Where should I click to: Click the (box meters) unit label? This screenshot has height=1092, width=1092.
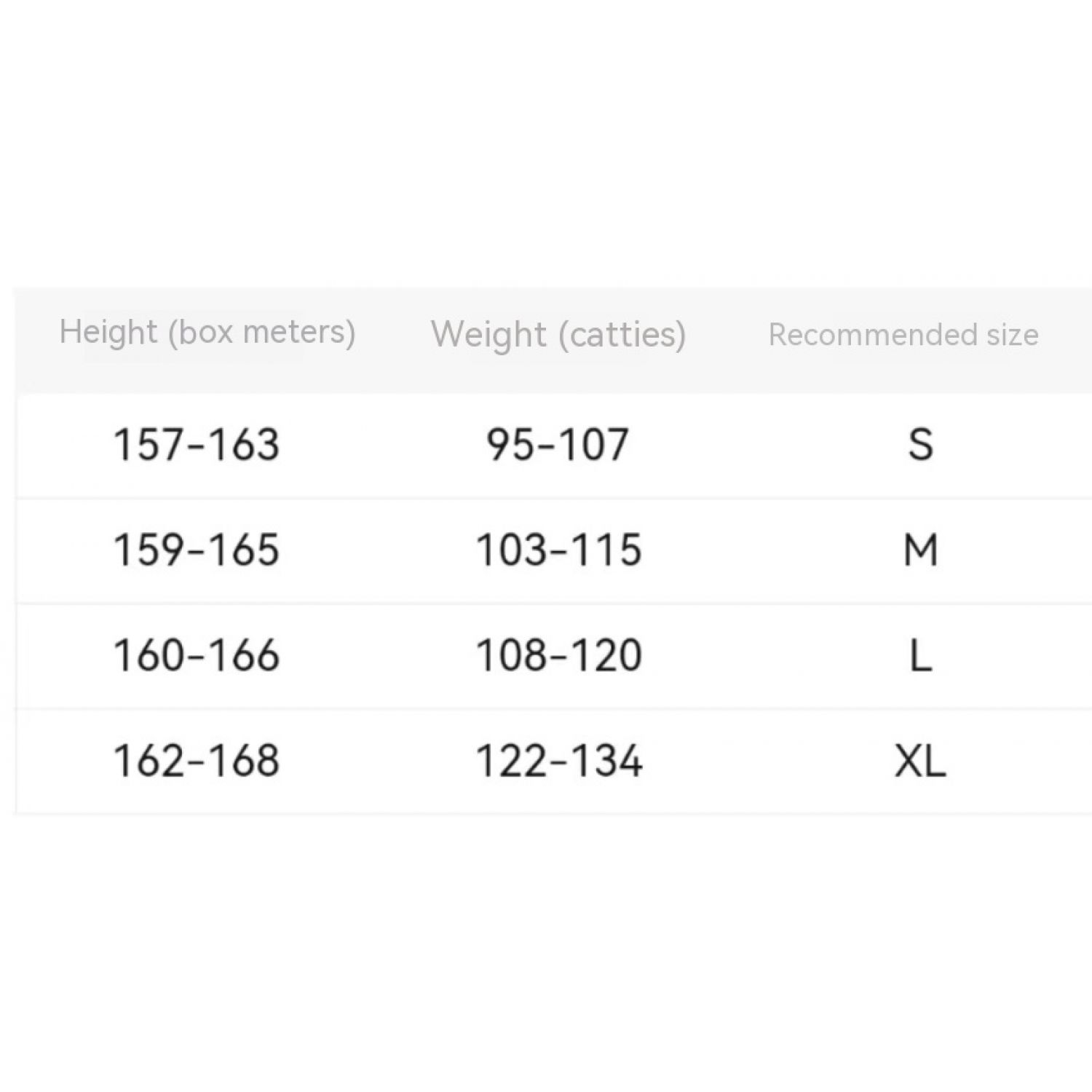261,332
